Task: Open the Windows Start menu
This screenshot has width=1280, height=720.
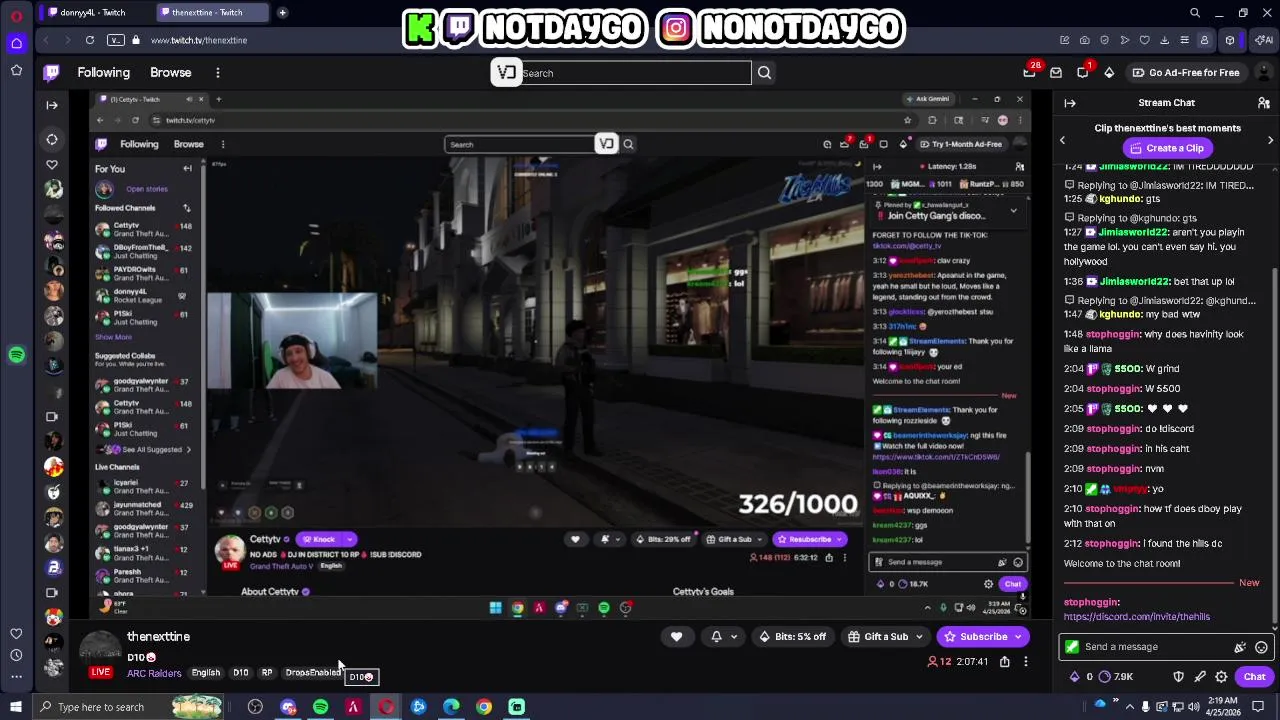Action: (15, 707)
